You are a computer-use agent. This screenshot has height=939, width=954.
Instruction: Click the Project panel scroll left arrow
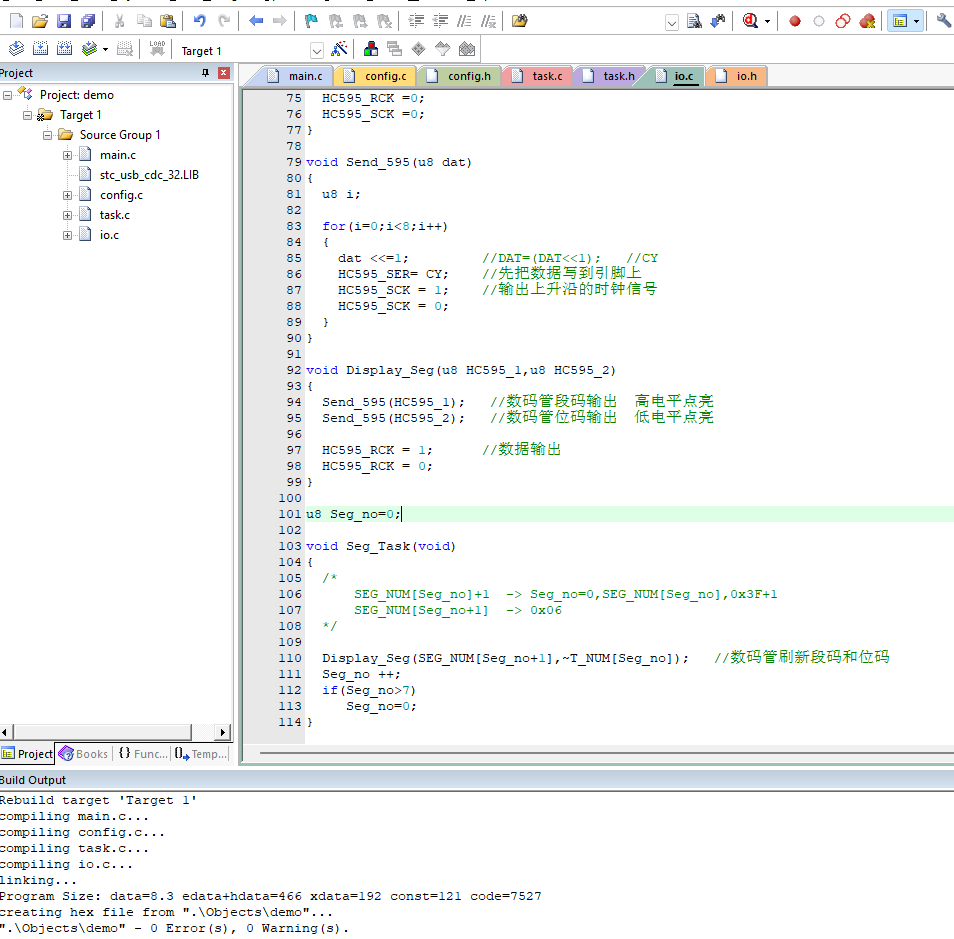[x=5, y=732]
